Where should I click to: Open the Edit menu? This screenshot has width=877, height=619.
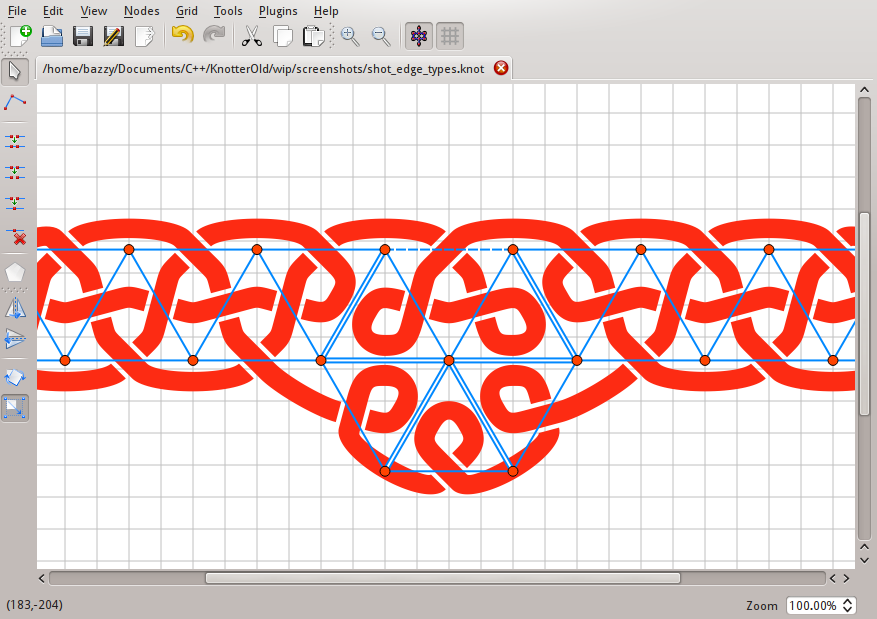point(53,11)
